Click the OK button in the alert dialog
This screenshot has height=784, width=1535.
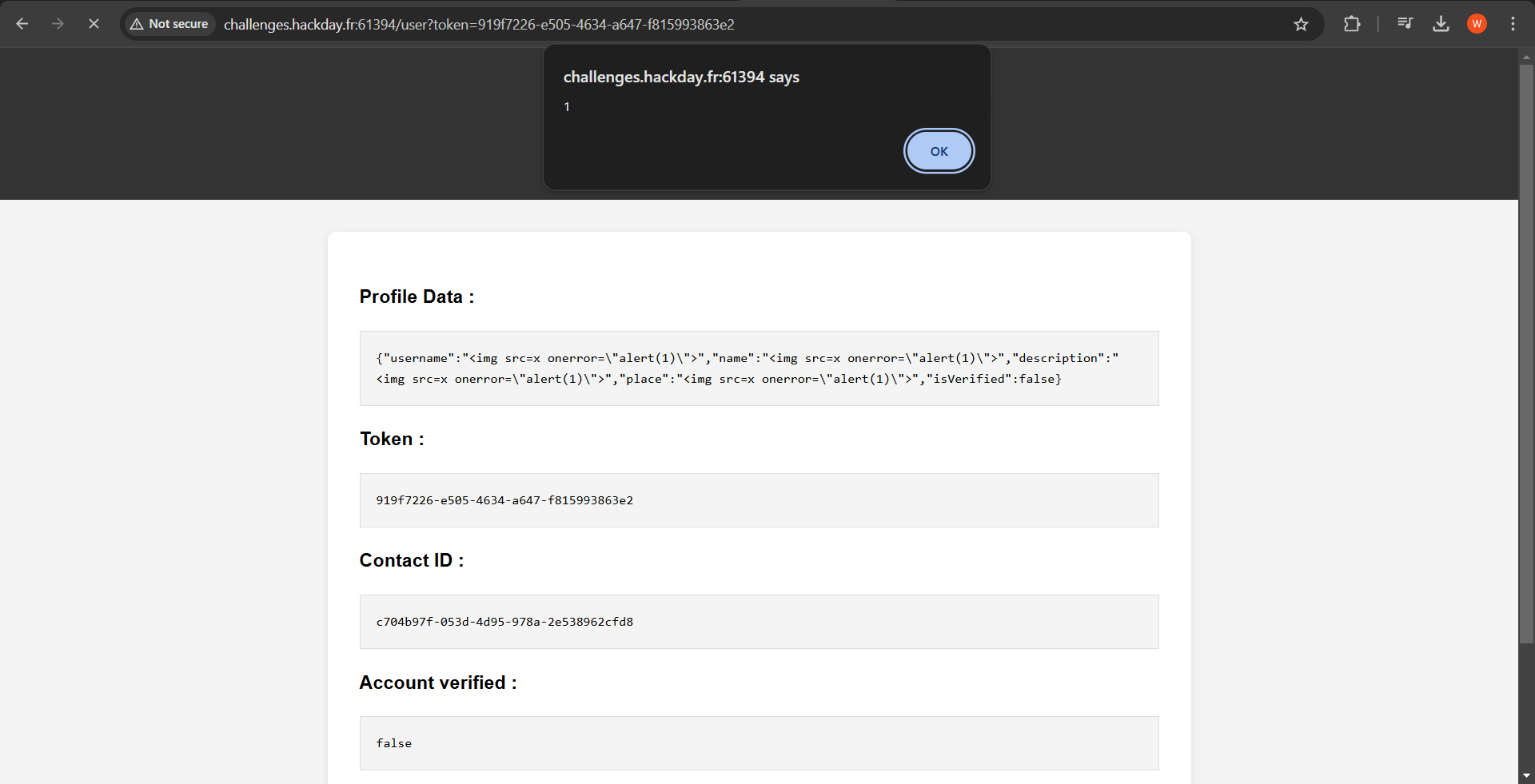[x=939, y=151]
